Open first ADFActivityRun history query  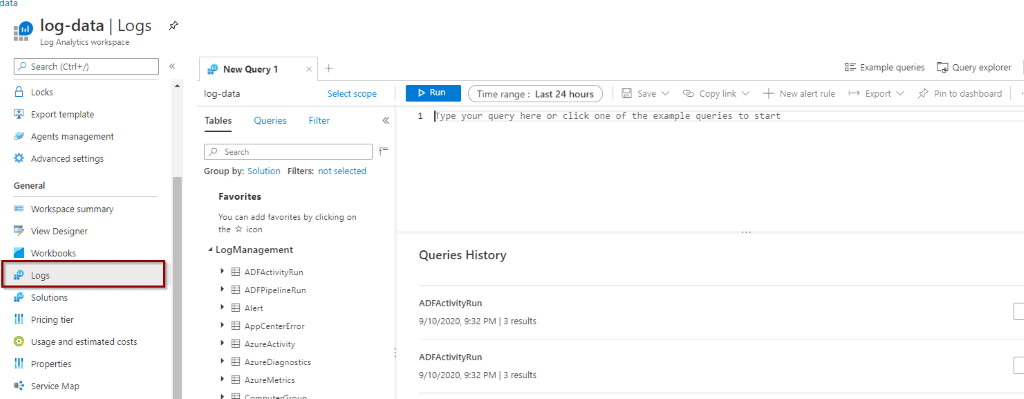click(x=450, y=303)
